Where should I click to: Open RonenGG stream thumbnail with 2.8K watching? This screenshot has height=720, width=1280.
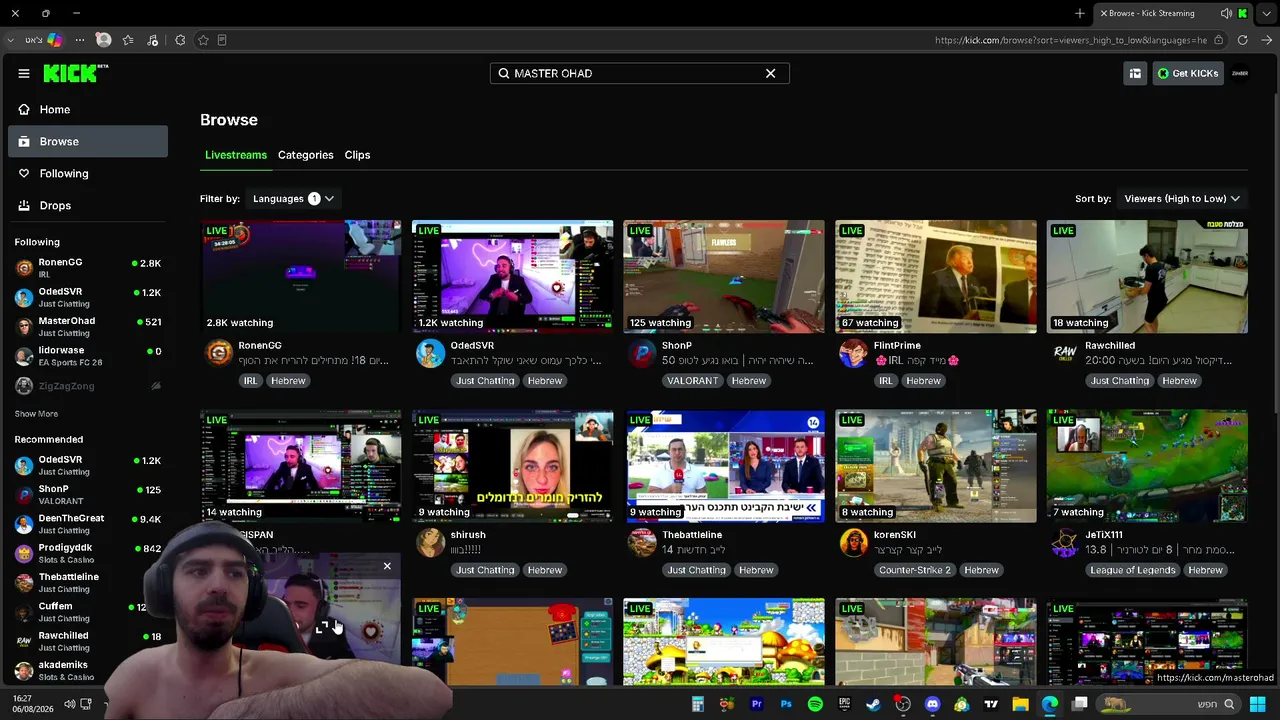(301, 276)
